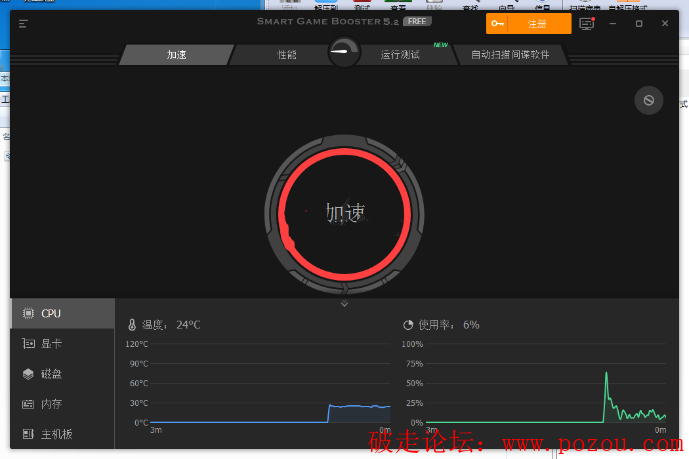
Task: Click the feedback message icon with red dot
Action: (587, 23)
